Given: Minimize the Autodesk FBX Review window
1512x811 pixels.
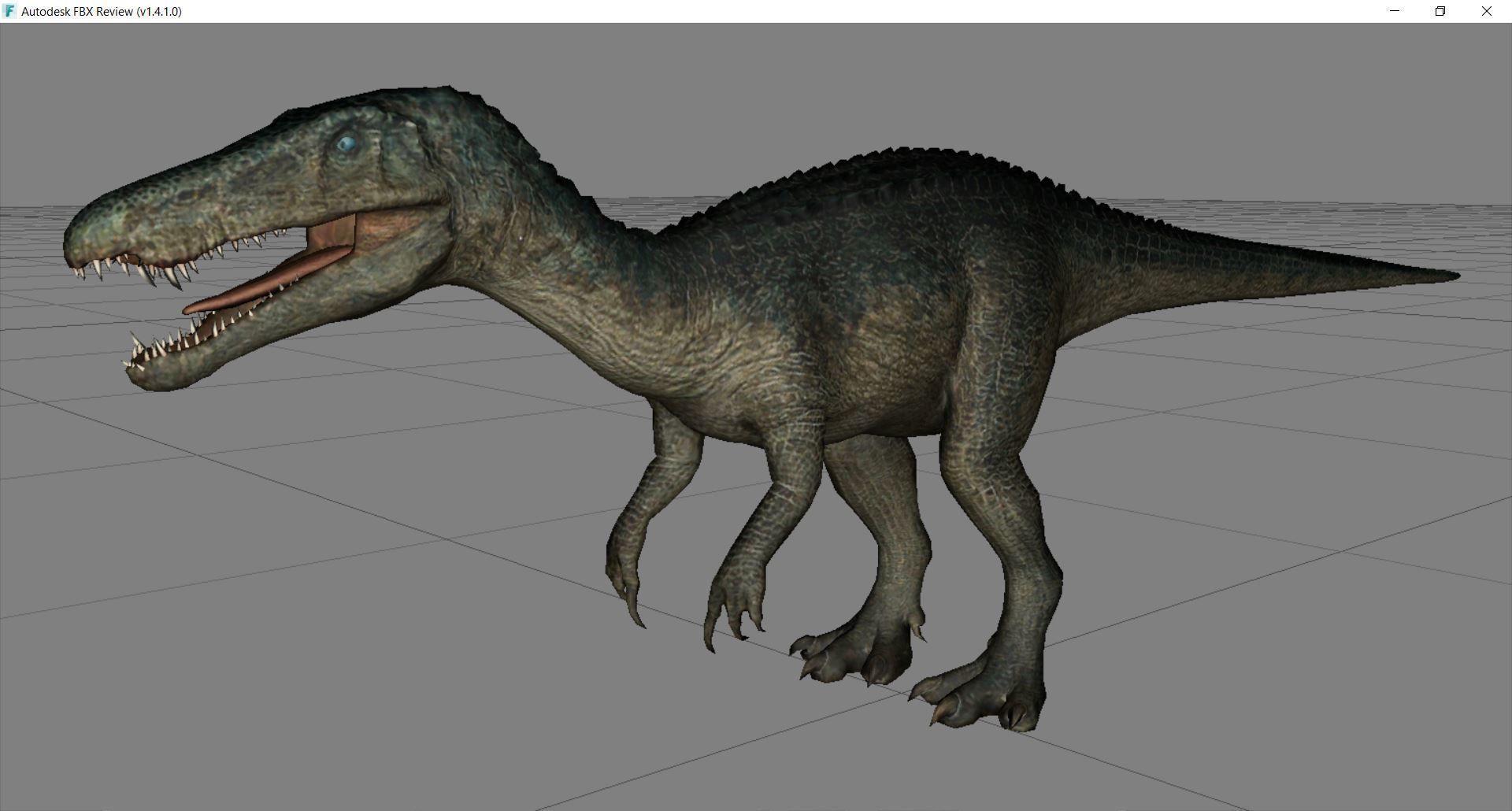Looking at the screenshot, I should pyautogui.click(x=1395, y=11).
